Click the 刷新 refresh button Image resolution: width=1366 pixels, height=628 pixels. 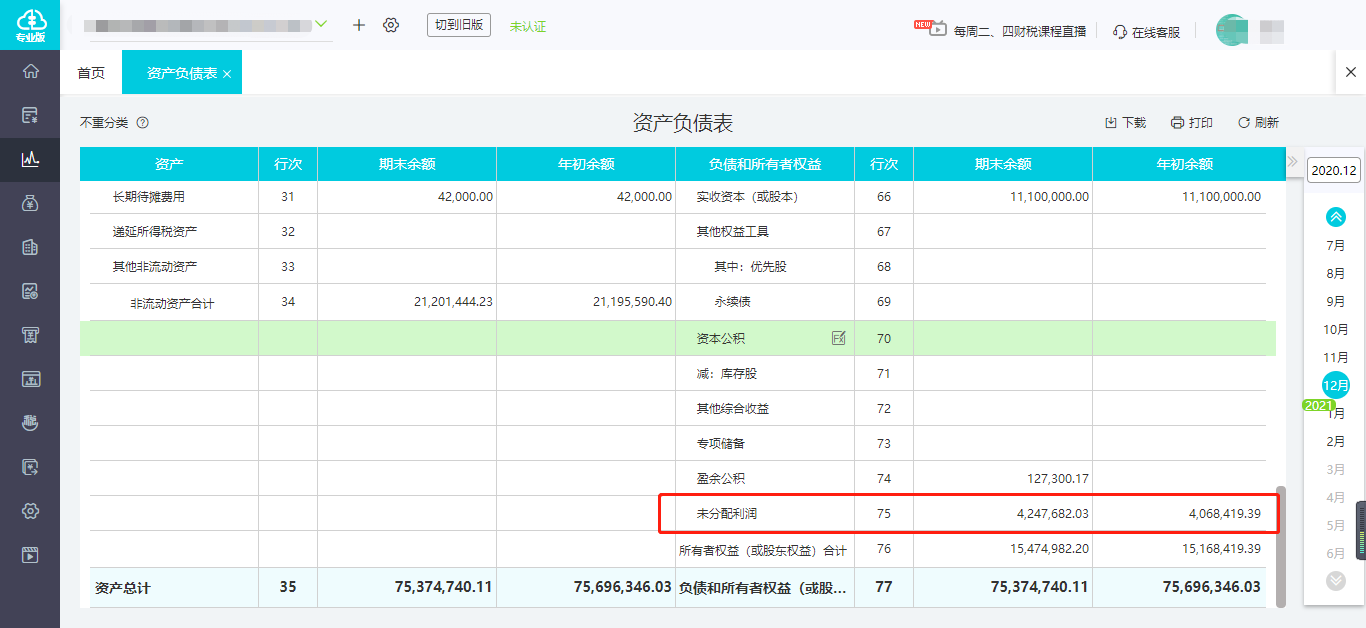1258,123
